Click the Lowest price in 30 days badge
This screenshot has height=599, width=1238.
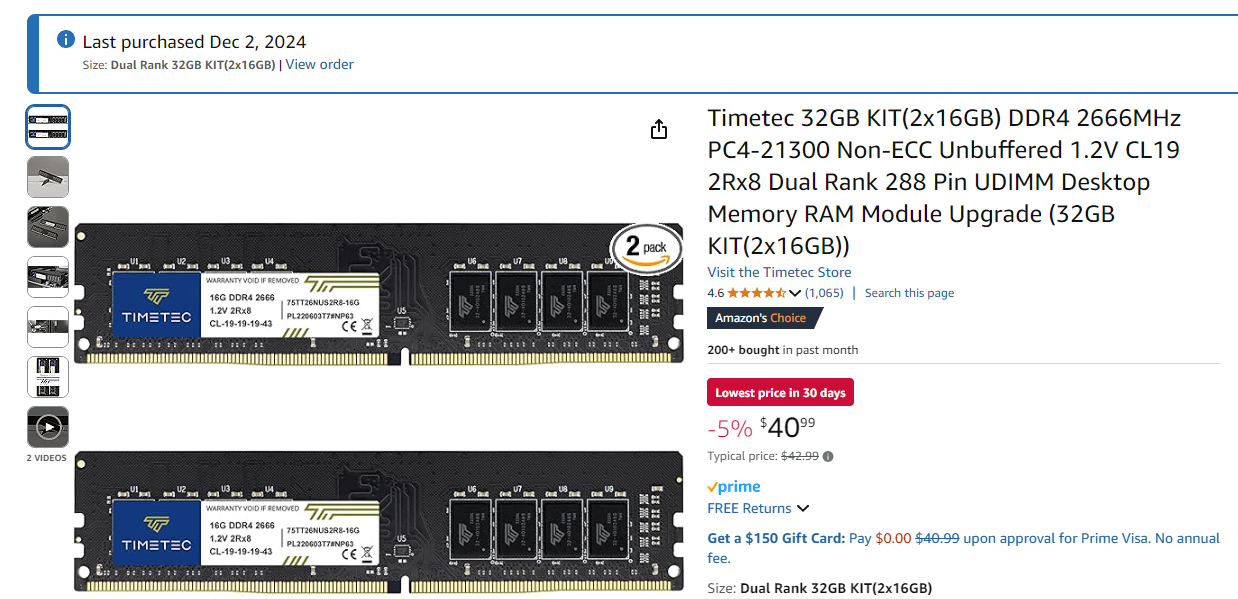click(780, 392)
